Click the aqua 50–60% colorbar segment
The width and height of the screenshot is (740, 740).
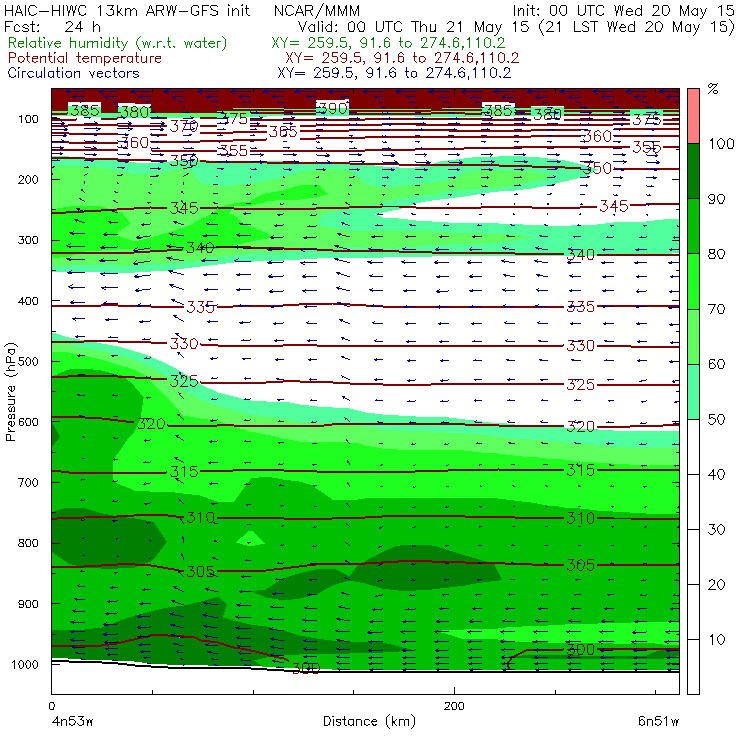[693, 391]
